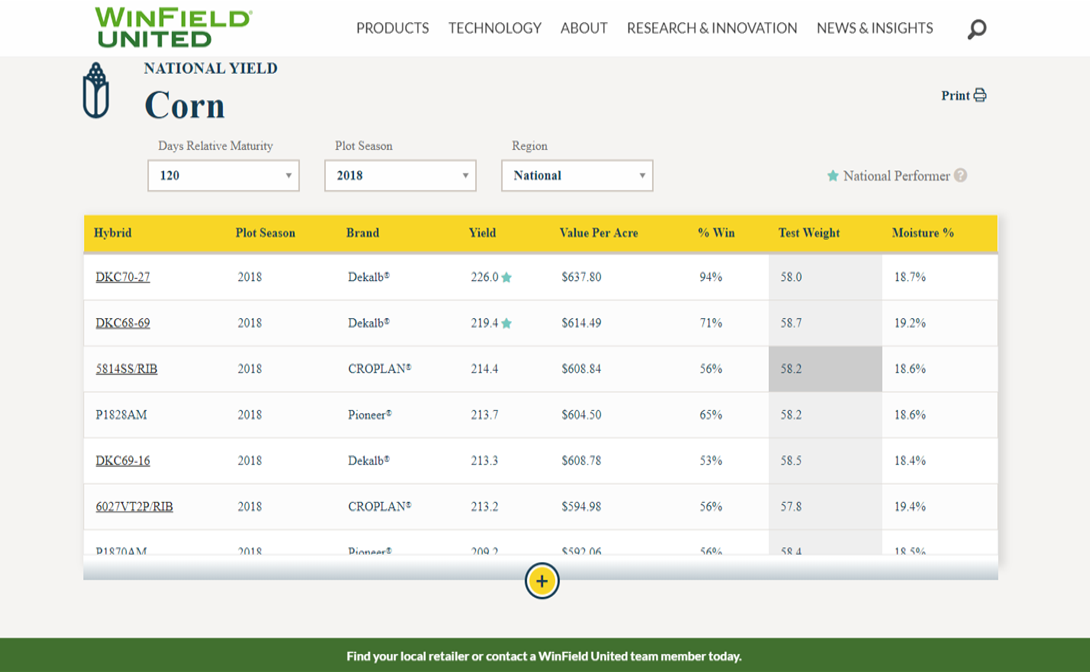This screenshot has width=1090, height=672.
Task: Sort by the Yield column header
Action: [x=482, y=233]
